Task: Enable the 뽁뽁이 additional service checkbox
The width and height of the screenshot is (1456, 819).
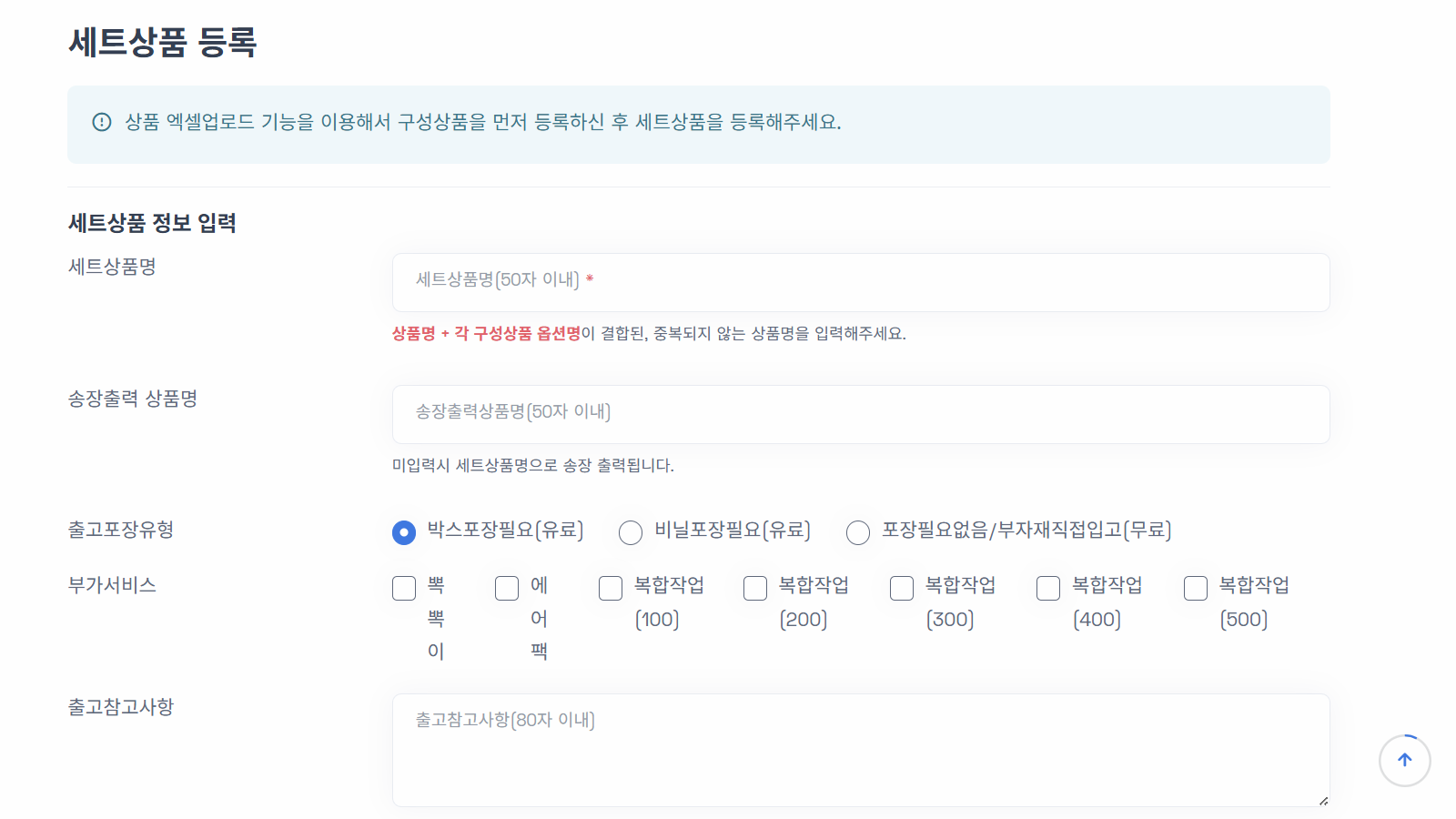Action: click(x=404, y=588)
